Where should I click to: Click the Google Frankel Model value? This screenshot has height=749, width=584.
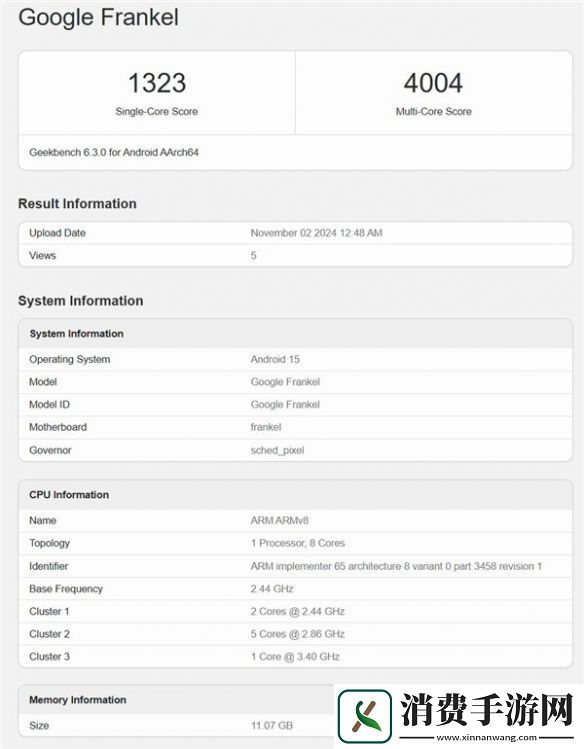pyautogui.click(x=285, y=382)
